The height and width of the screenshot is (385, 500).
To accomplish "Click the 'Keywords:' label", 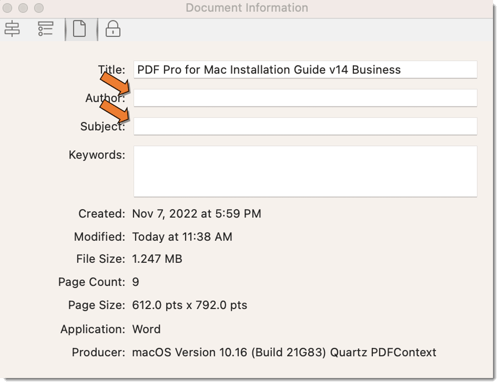I will (97, 155).
